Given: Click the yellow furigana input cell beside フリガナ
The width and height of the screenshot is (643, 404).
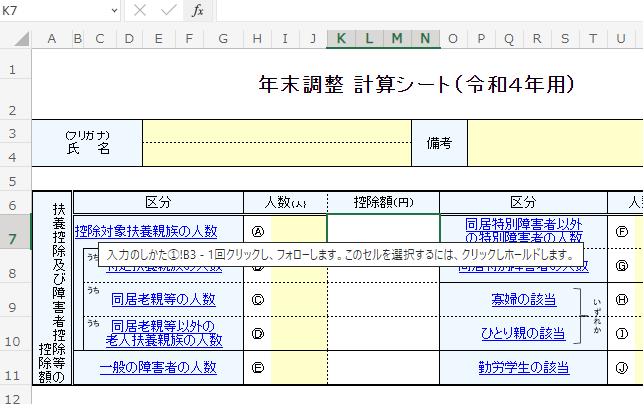Looking at the screenshot, I should tap(277, 131).
